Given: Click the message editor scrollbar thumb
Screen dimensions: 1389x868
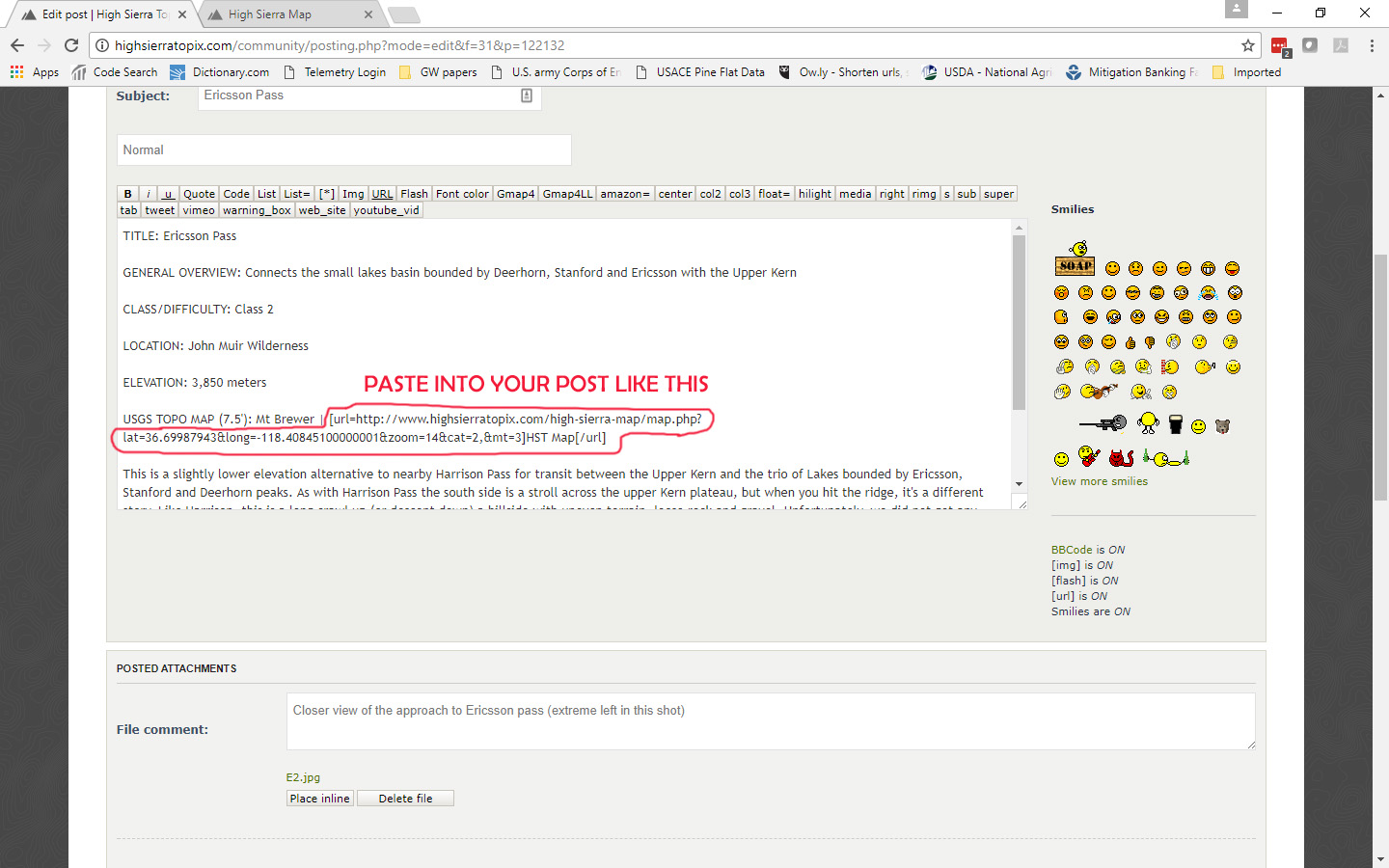Looking at the screenshot, I should pos(1019,323).
